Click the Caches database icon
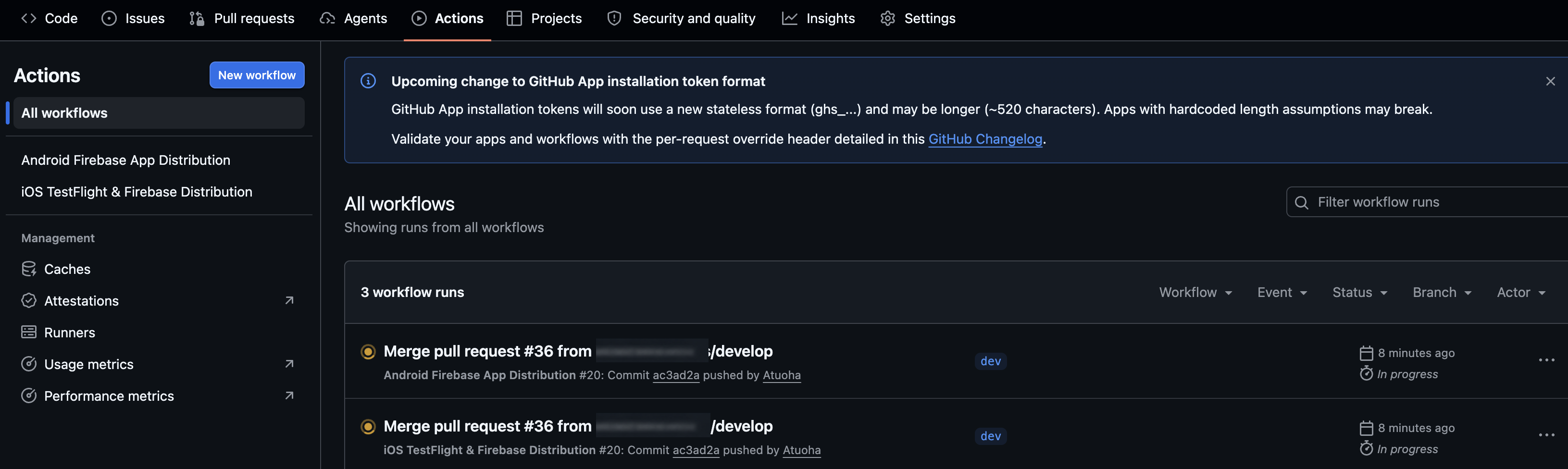1568x469 pixels. 29,269
